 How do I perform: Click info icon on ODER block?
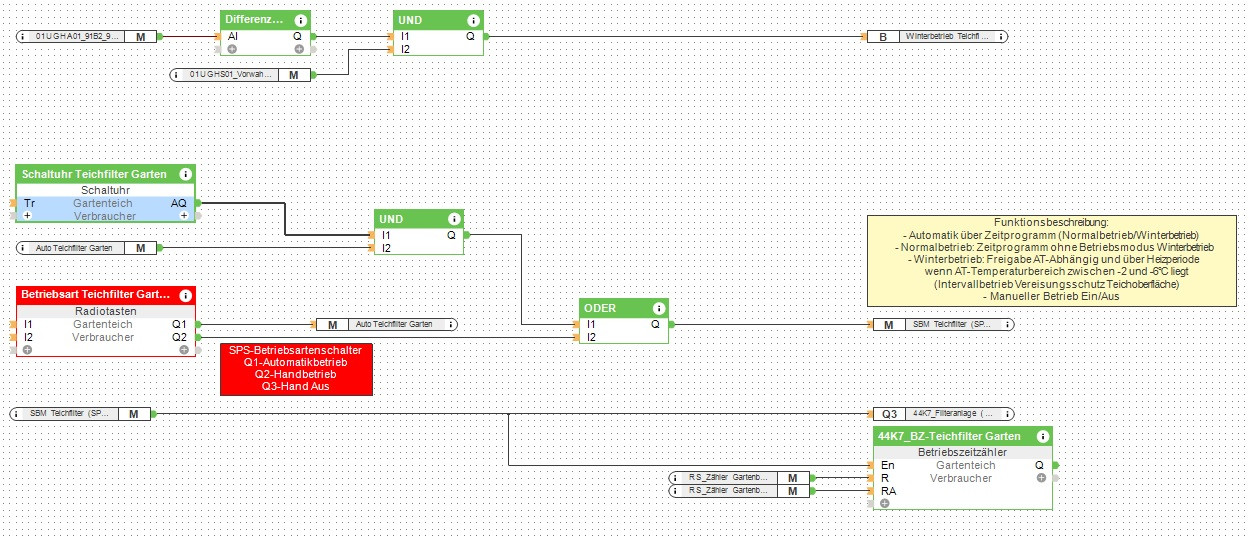(659, 308)
